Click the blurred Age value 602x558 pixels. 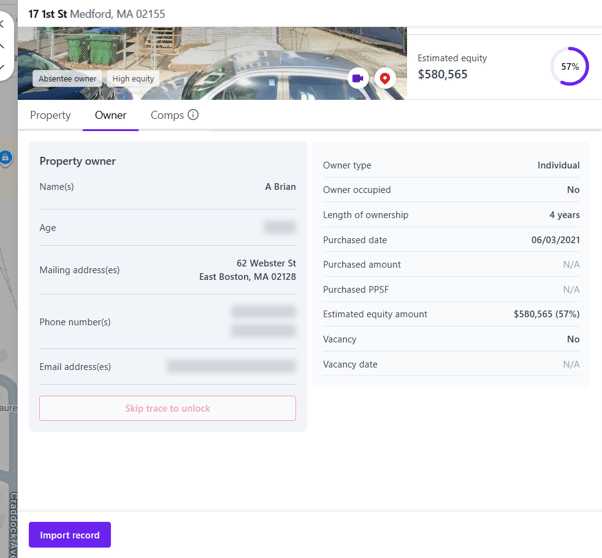point(279,228)
